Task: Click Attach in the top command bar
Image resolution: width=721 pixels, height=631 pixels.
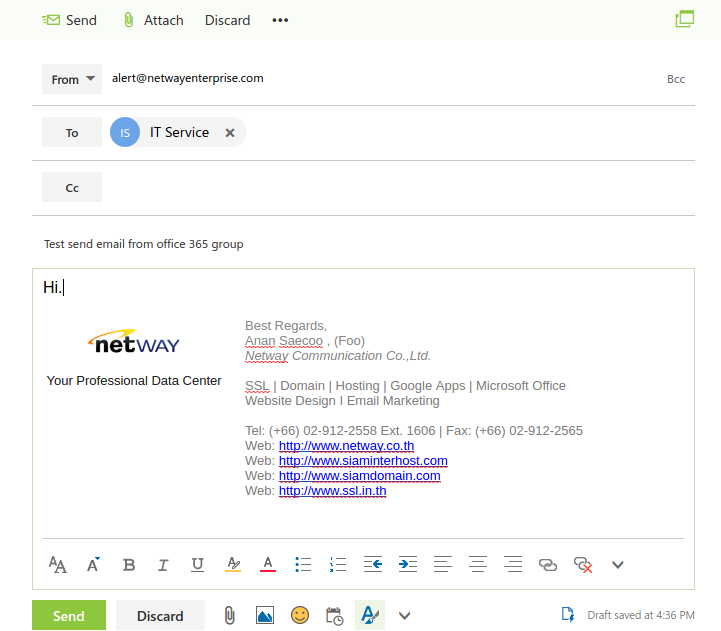Action: pos(153,20)
